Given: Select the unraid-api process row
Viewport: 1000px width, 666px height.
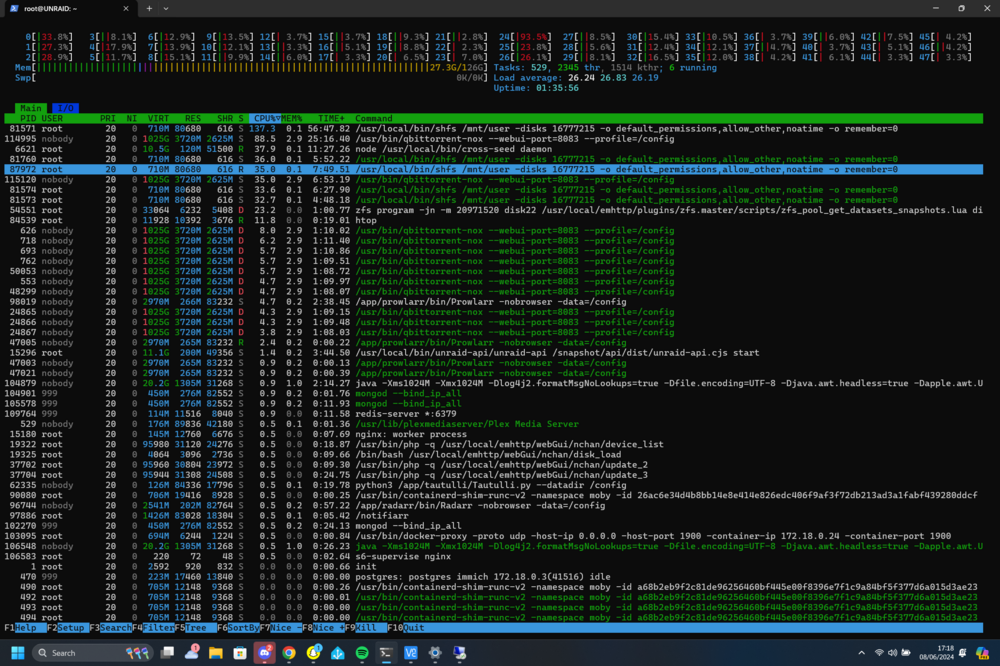Looking at the screenshot, I should (493, 352).
